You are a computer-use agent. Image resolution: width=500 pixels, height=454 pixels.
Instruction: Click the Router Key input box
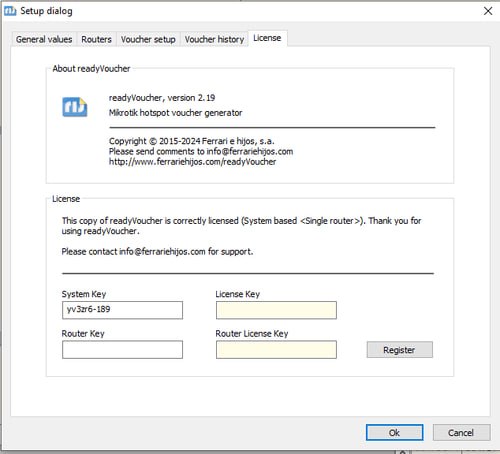[x=122, y=350]
